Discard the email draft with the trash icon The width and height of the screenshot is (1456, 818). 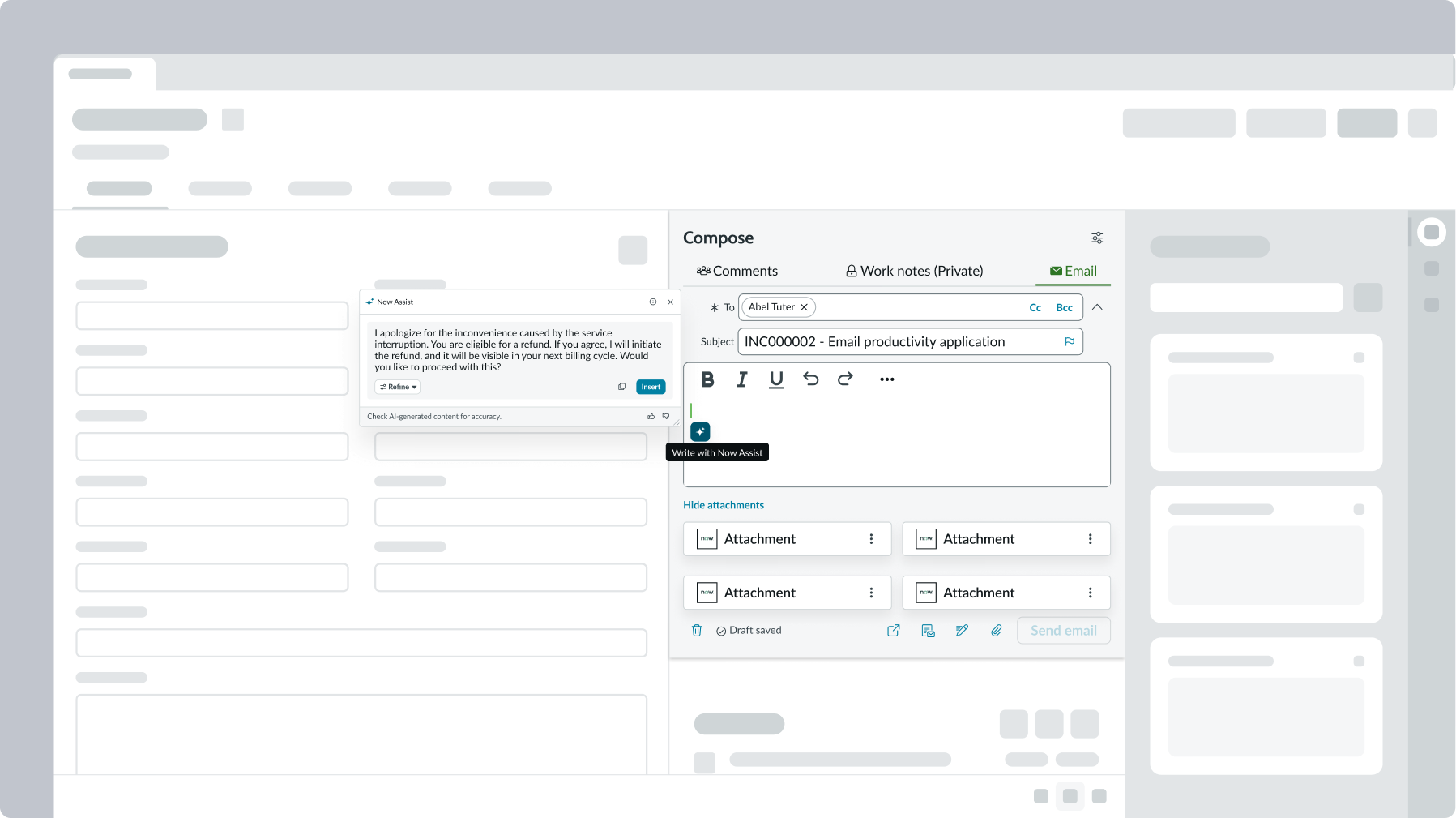(697, 630)
